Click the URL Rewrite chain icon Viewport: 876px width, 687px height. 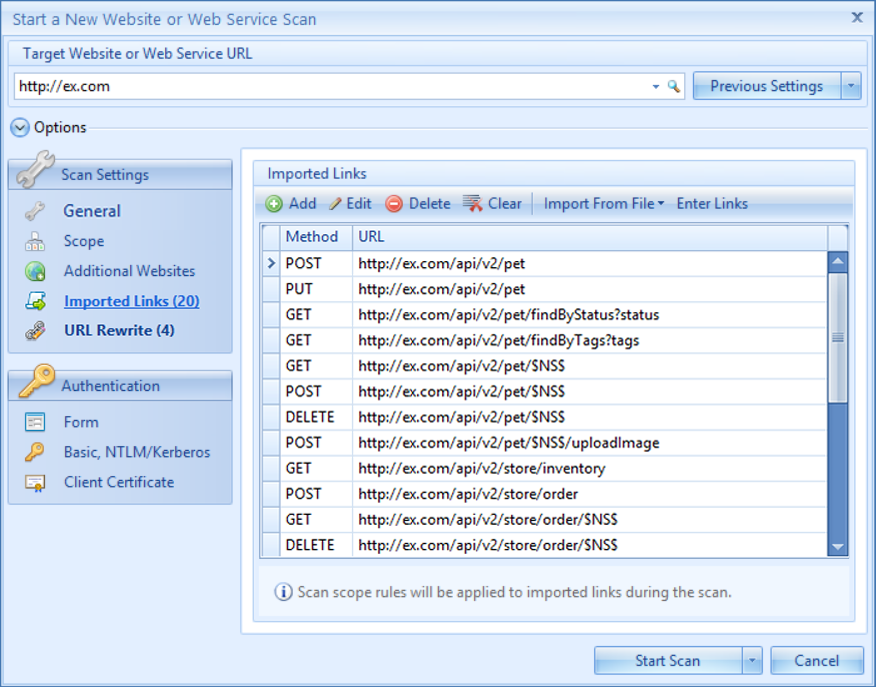point(35,331)
